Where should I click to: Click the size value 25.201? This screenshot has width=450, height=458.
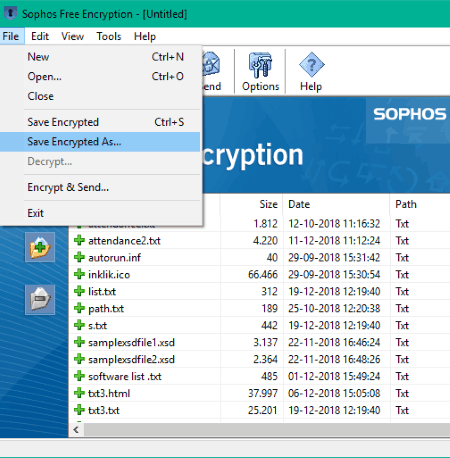263,411
